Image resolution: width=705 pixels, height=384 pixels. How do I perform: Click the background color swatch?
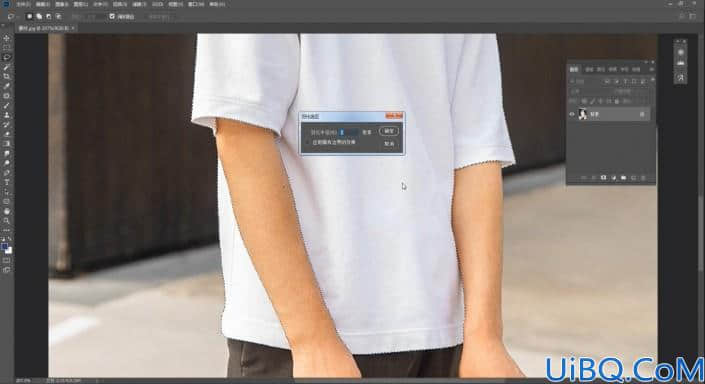(x=9, y=250)
